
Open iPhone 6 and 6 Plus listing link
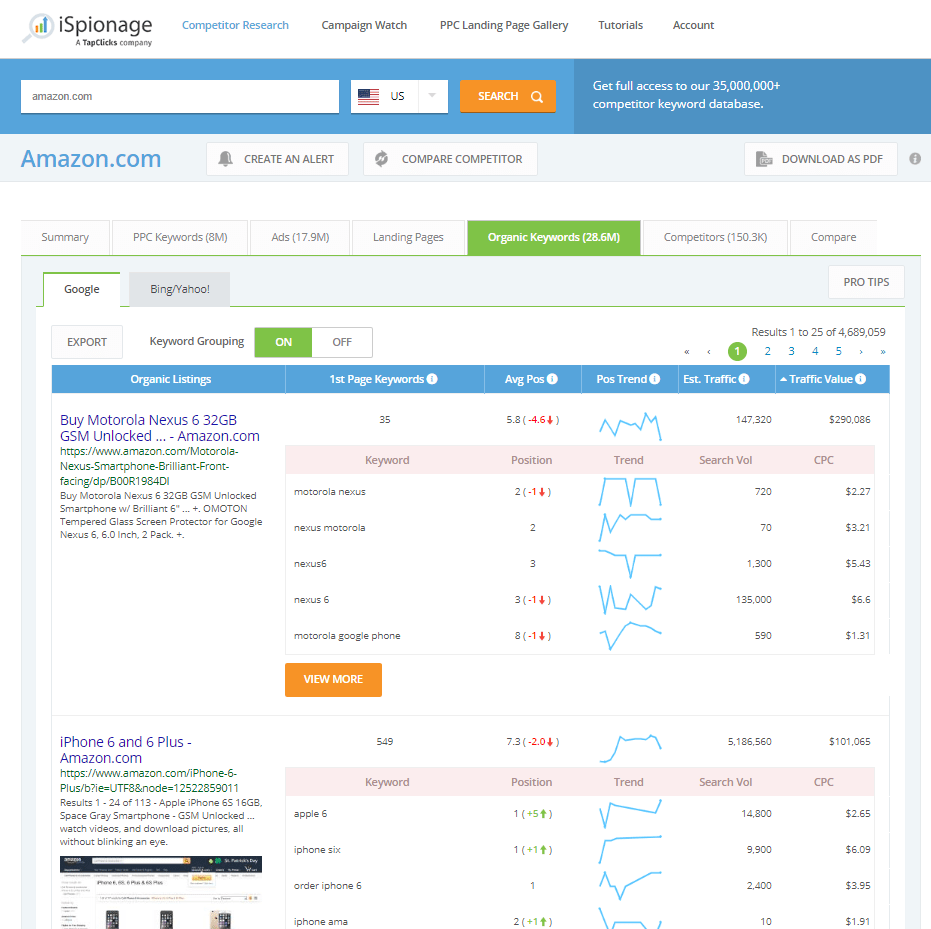click(125, 750)
